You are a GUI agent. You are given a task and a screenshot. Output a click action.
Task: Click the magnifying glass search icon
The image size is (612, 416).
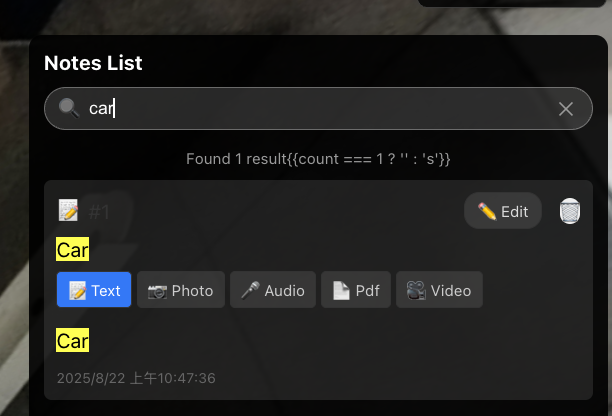point(69,108)
